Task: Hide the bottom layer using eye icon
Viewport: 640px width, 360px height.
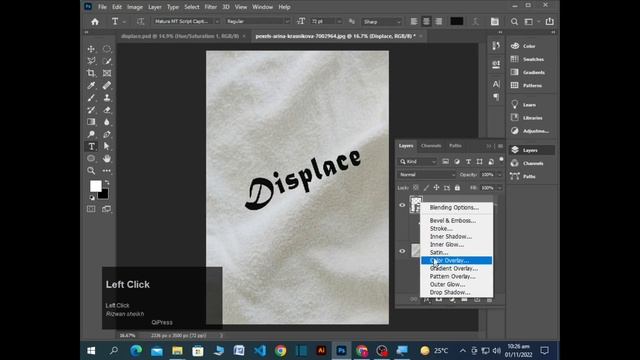Action: click(402, 251)
